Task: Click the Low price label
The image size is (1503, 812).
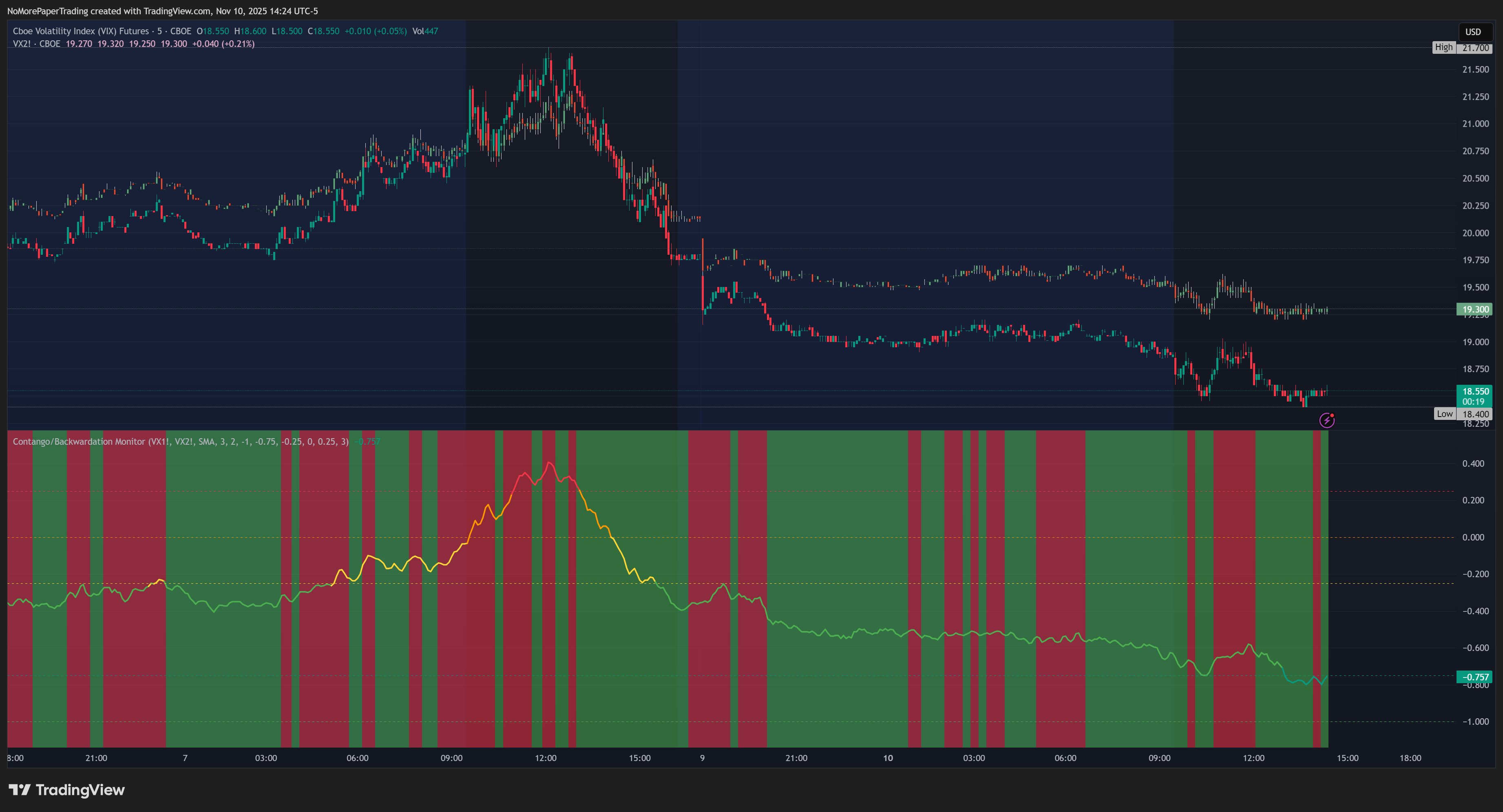Action: pos(1445,414)
